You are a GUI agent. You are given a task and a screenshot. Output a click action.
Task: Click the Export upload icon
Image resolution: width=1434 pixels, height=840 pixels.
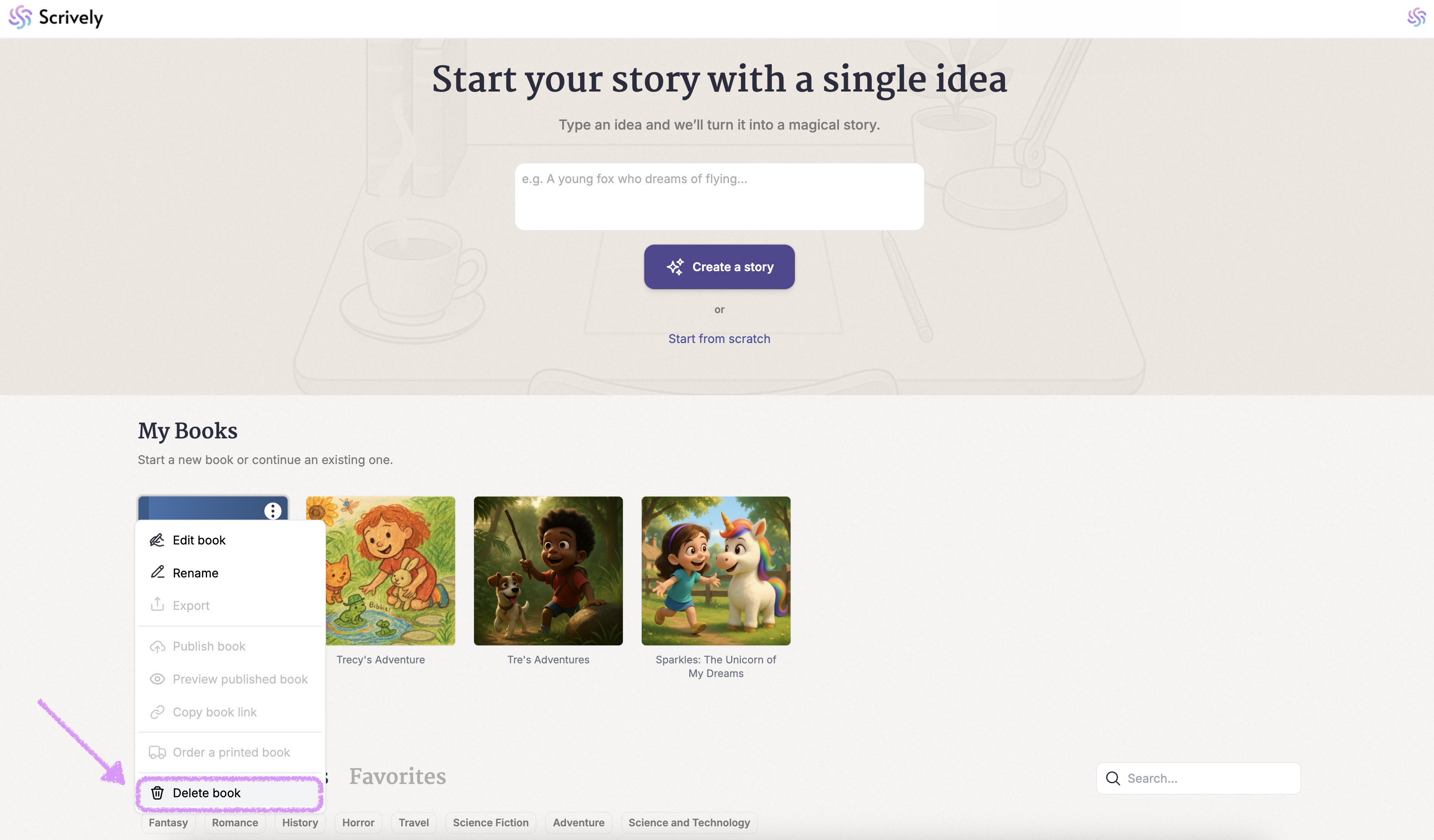pos(157,604)
